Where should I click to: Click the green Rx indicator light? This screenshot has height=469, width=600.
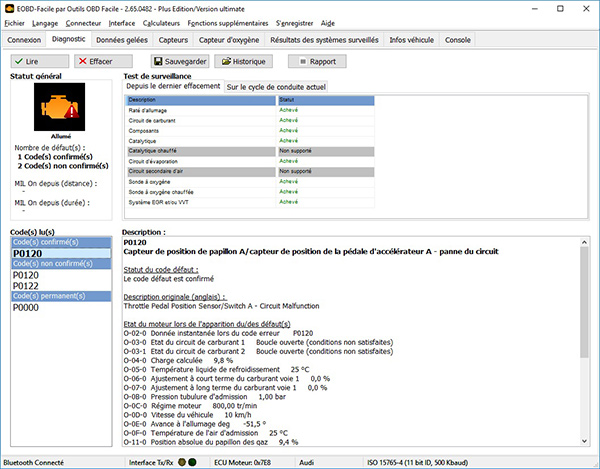(192, 462)
